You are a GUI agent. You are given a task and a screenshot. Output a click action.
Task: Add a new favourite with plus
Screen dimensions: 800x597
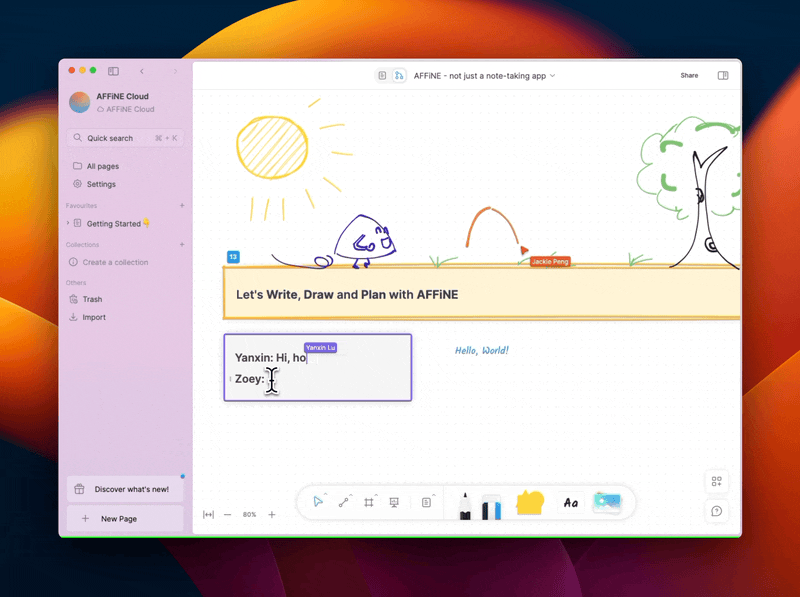point(182,205)
